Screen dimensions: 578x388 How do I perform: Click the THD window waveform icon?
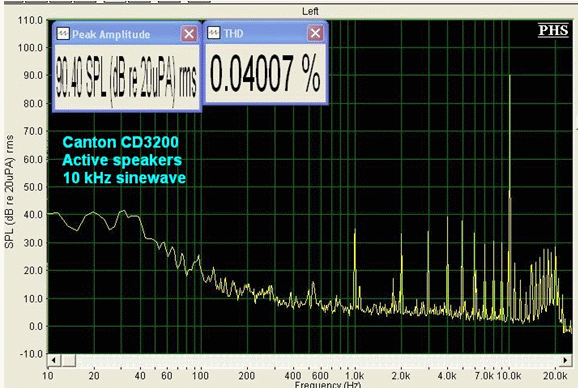point(214,33)
